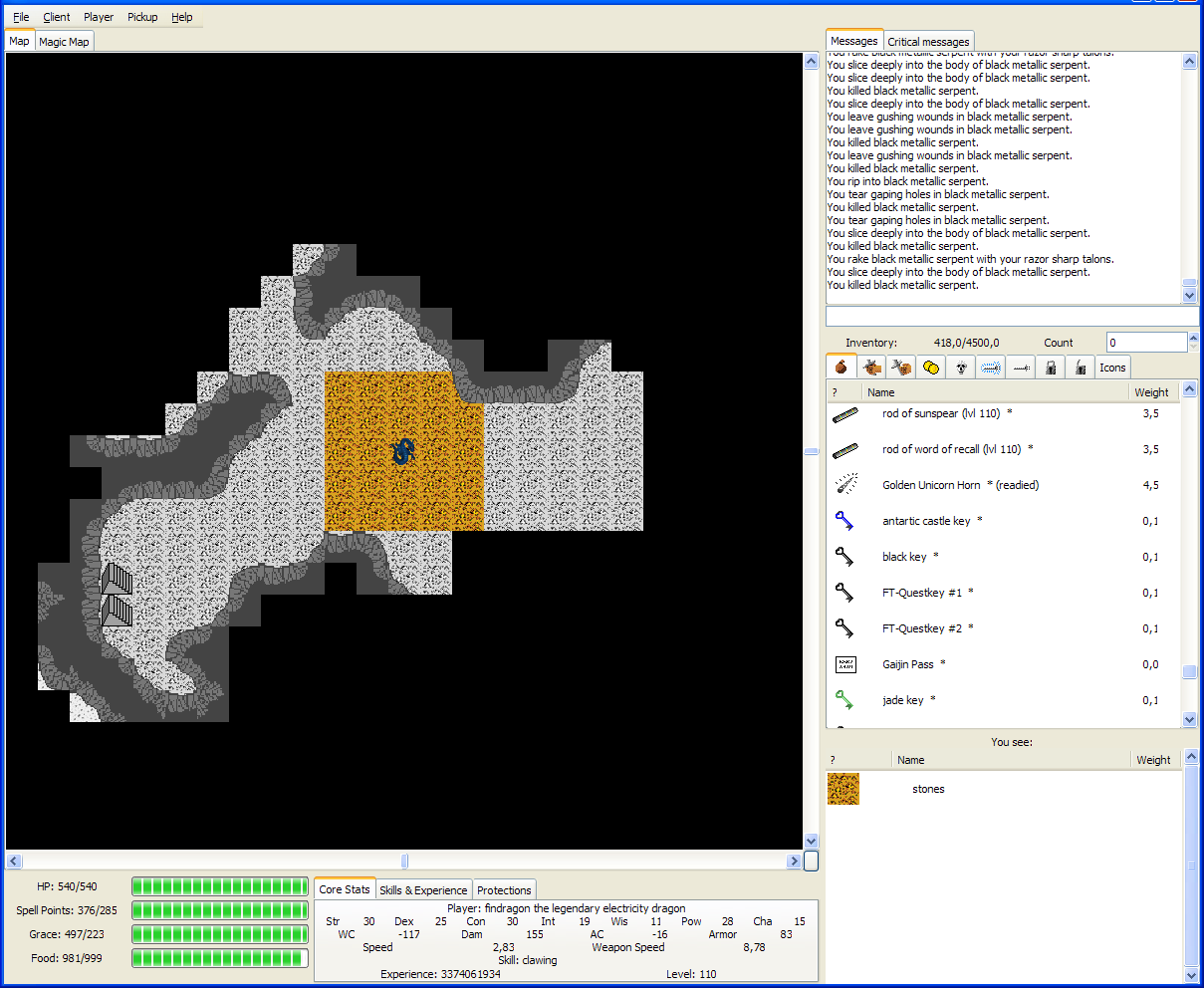Select the glowing blue magical-items inventory tab
1204x988 pixels.
point(991,367)
